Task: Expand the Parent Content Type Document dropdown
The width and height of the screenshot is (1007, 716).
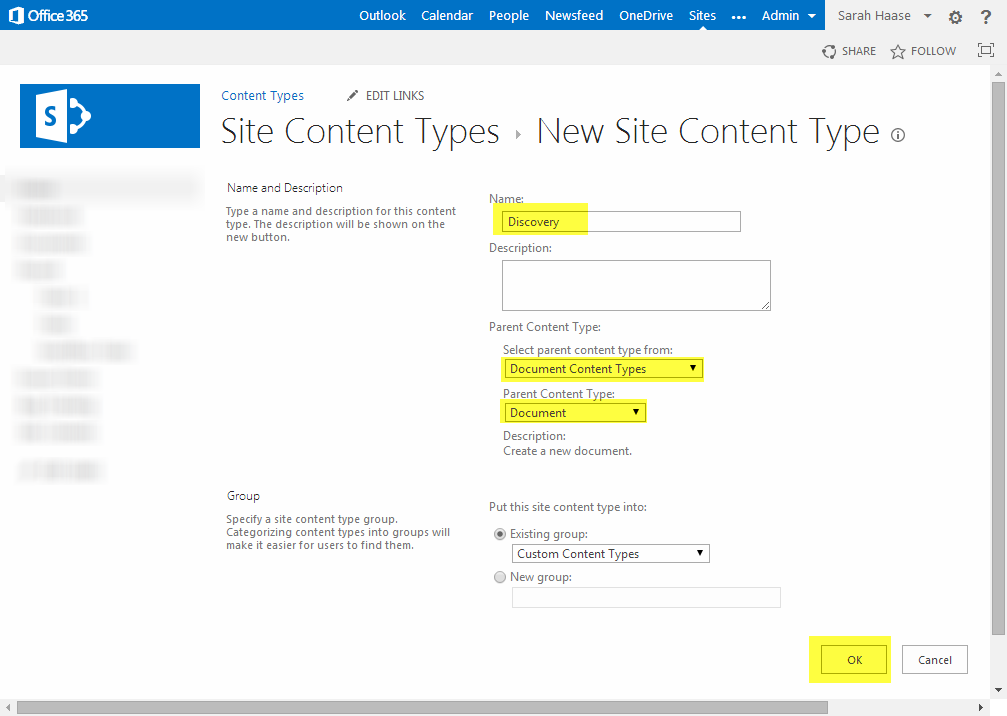Action: 574,412
